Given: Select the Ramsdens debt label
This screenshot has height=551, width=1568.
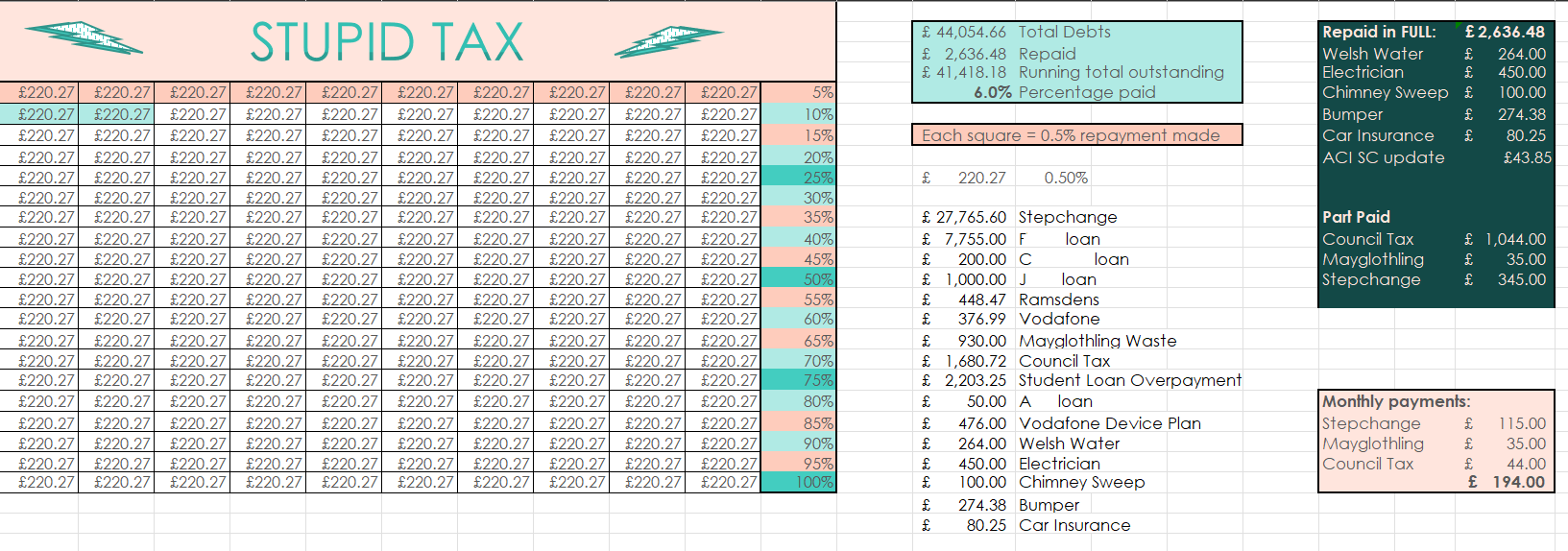Looking at the screenshot, I should 1059,299.
